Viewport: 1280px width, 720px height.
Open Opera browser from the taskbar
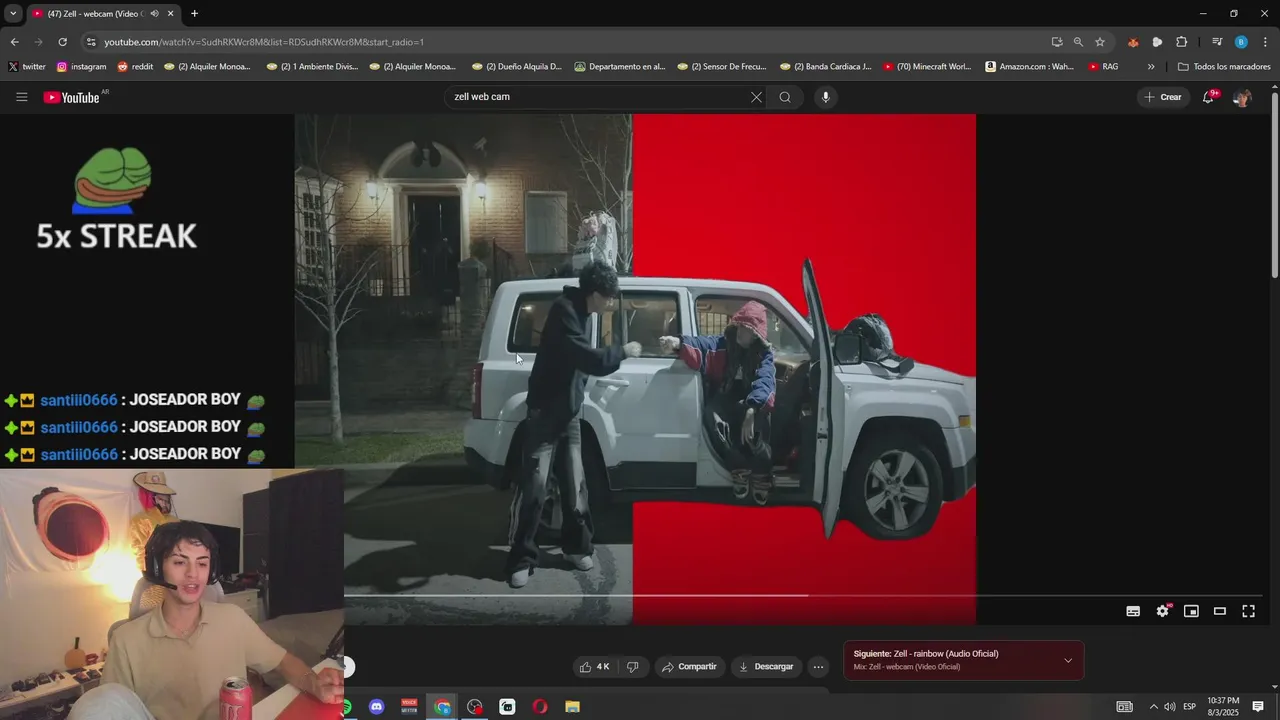540,707
